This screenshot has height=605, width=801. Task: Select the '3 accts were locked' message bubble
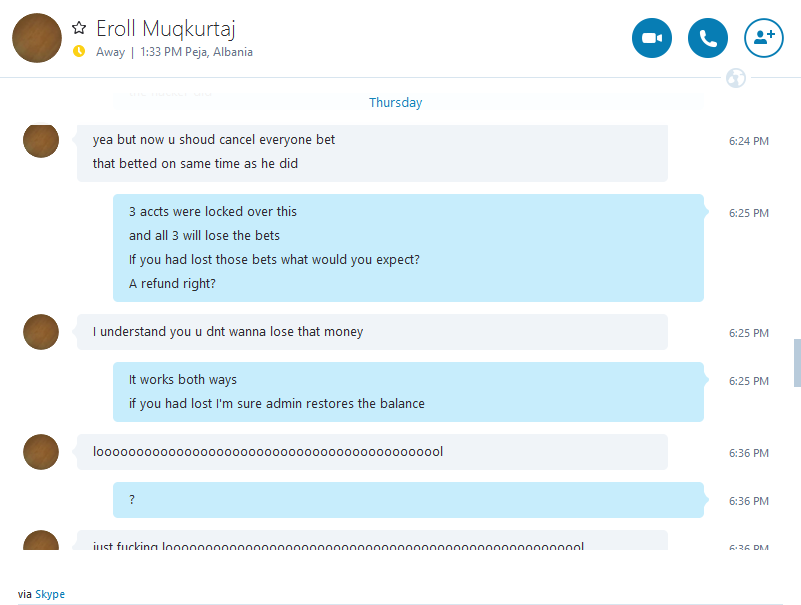pyautogui.click(x=408, y=248)
